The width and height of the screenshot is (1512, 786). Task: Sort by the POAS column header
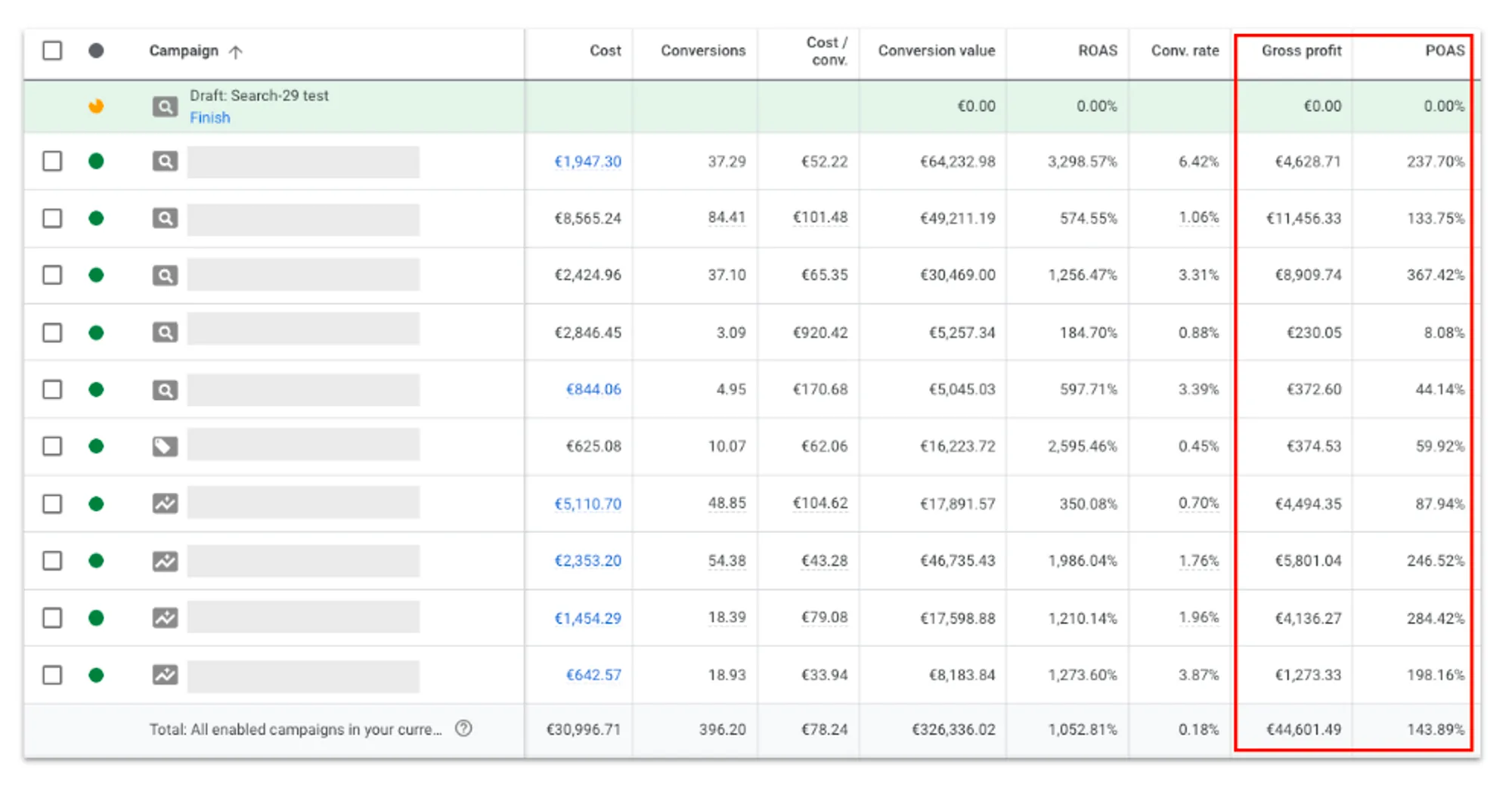point(1445,51)
